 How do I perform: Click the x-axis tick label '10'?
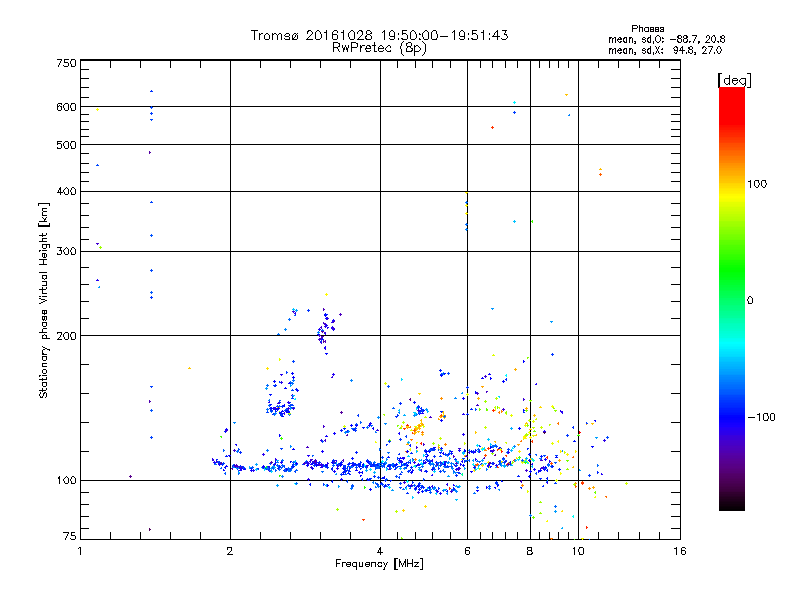click(578, 551)
